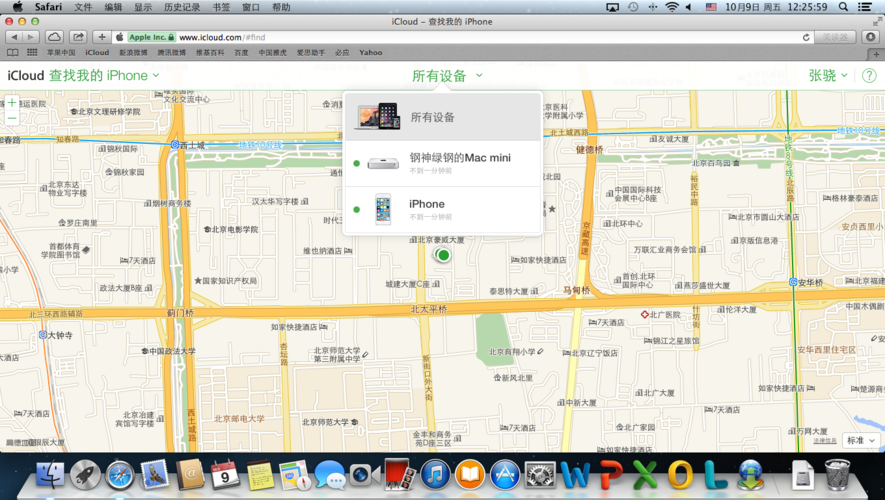This screenshot has height=500, width=885.
Task: Open Notes app in the Dock
Action: 260,475
